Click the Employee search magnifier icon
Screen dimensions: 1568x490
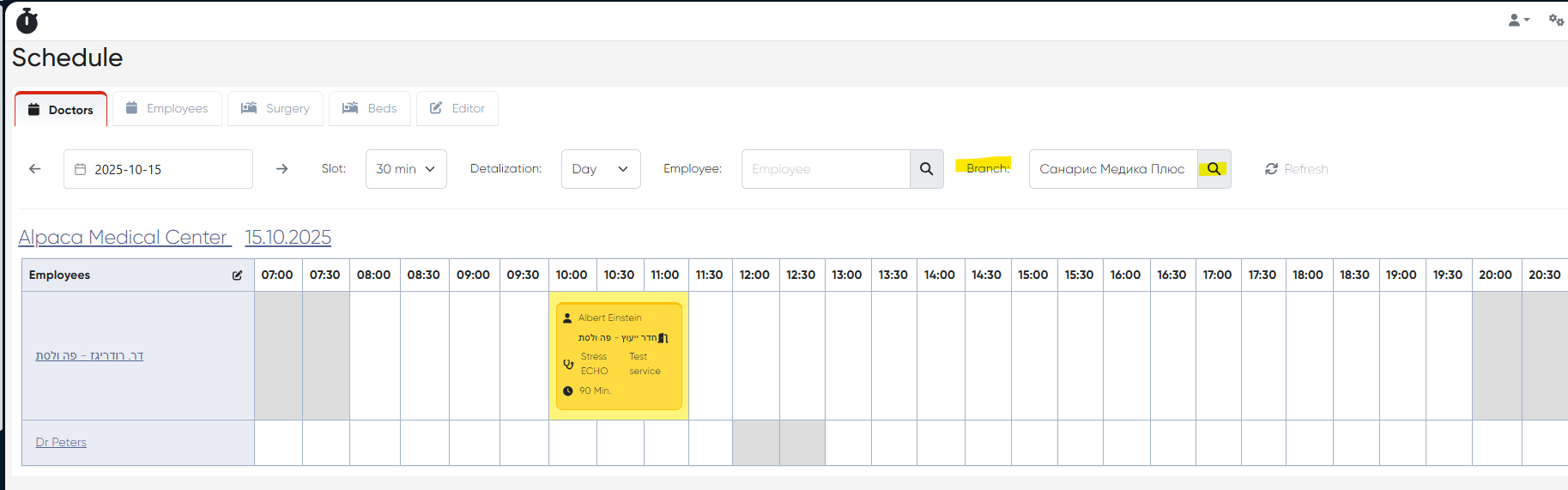click(x=926, y=169)
